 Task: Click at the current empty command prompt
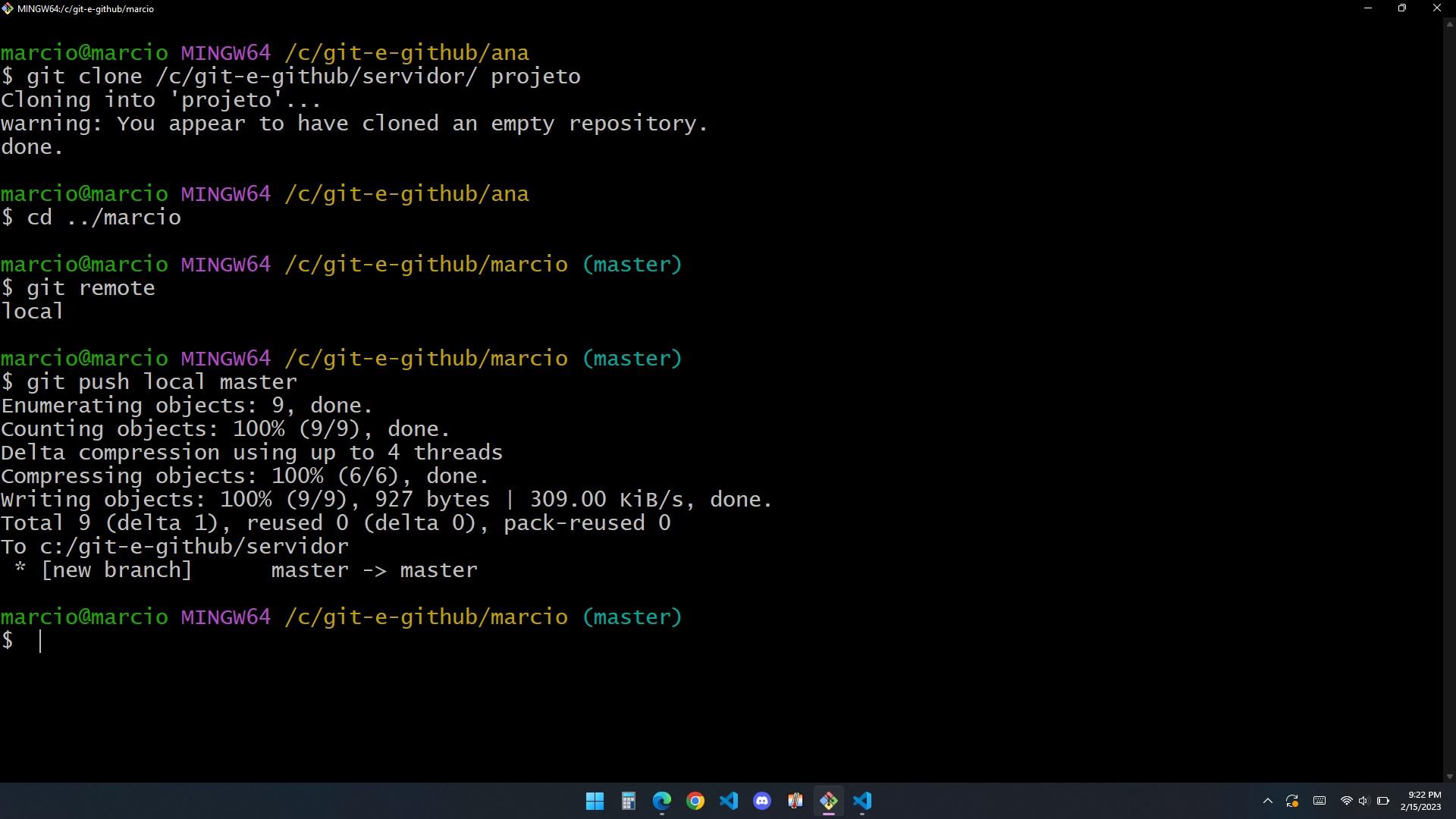[40, 642]
